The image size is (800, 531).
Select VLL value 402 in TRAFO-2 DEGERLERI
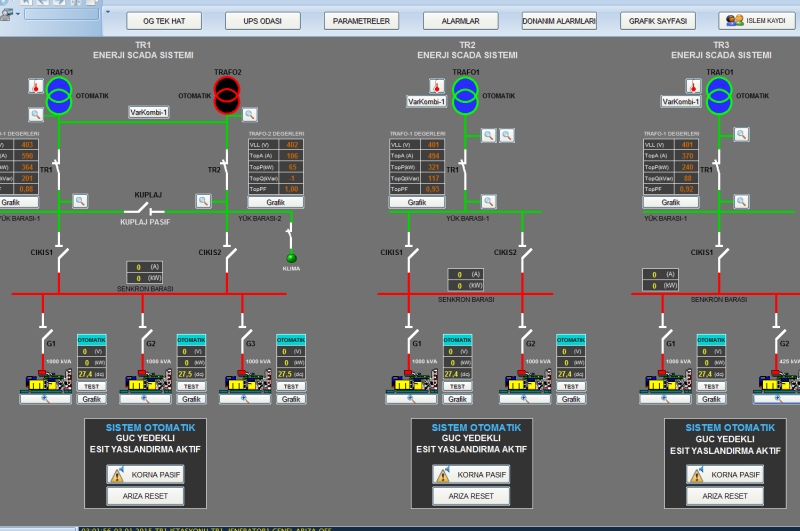pos(292,145)
